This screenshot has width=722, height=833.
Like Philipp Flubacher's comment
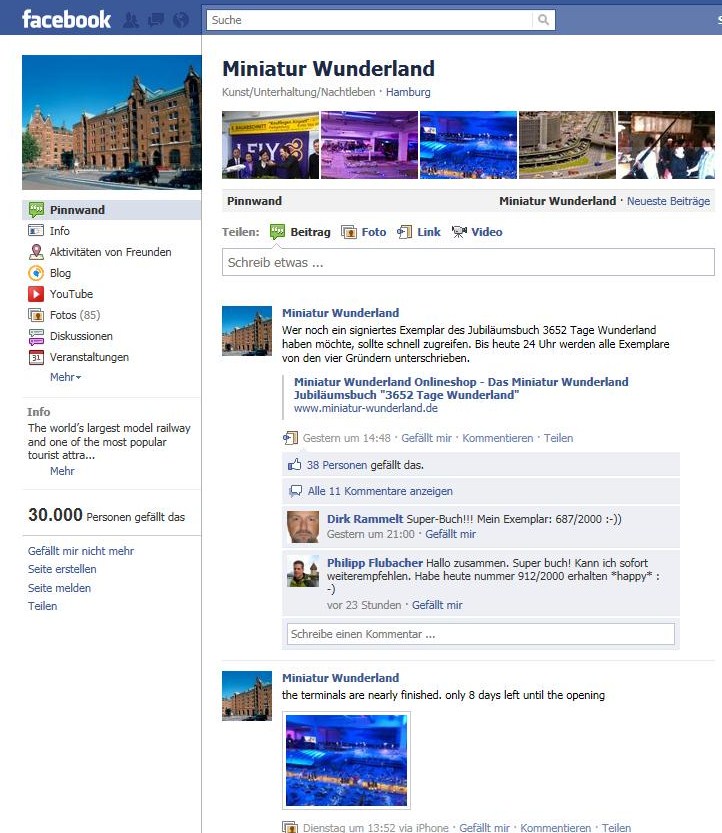437,605
